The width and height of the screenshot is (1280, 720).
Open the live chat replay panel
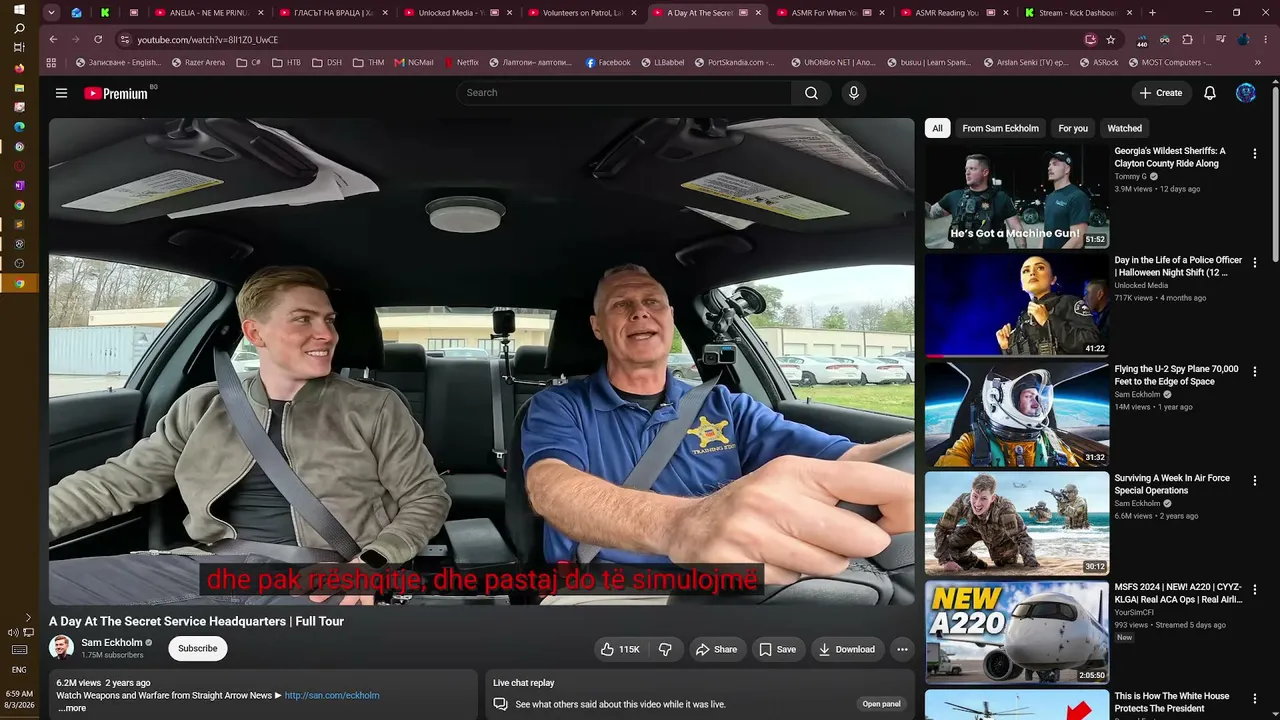(x=882, y=704)
